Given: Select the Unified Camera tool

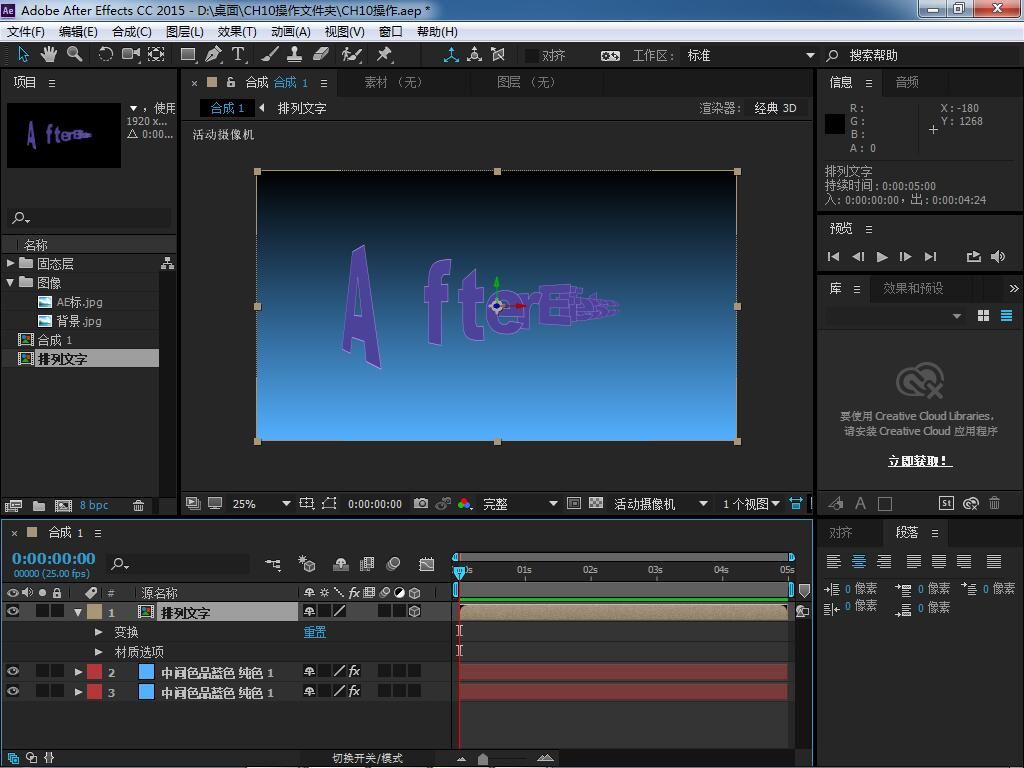Looking at the screenshot, I should (x=131, y=55).
